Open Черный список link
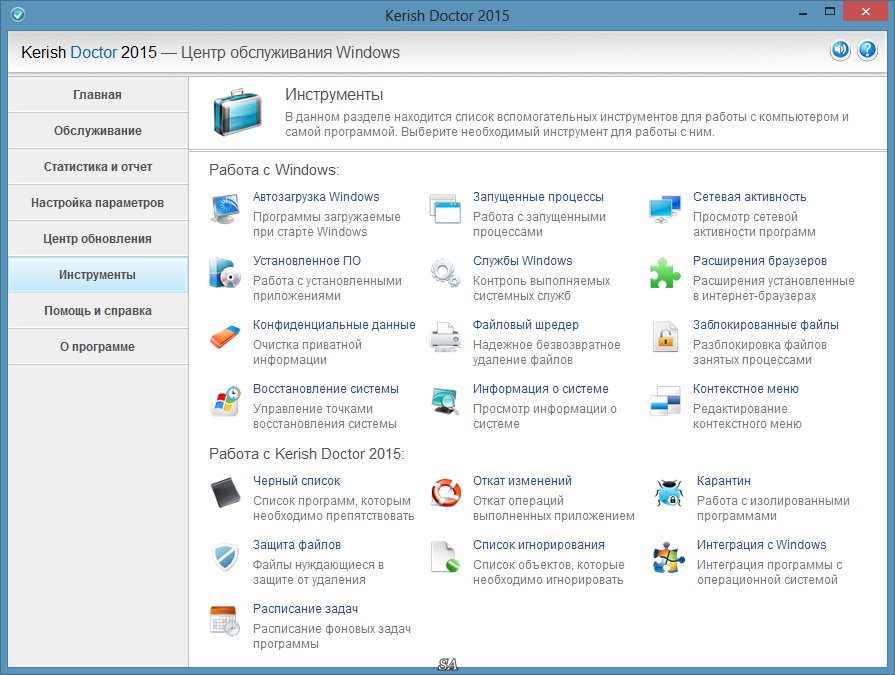Viewport: 895px width, 675px height. pos(296,480)
